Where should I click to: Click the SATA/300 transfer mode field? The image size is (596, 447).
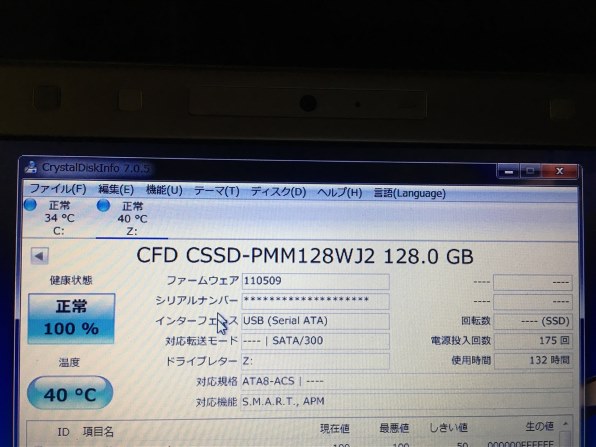(x=315, y=341)
